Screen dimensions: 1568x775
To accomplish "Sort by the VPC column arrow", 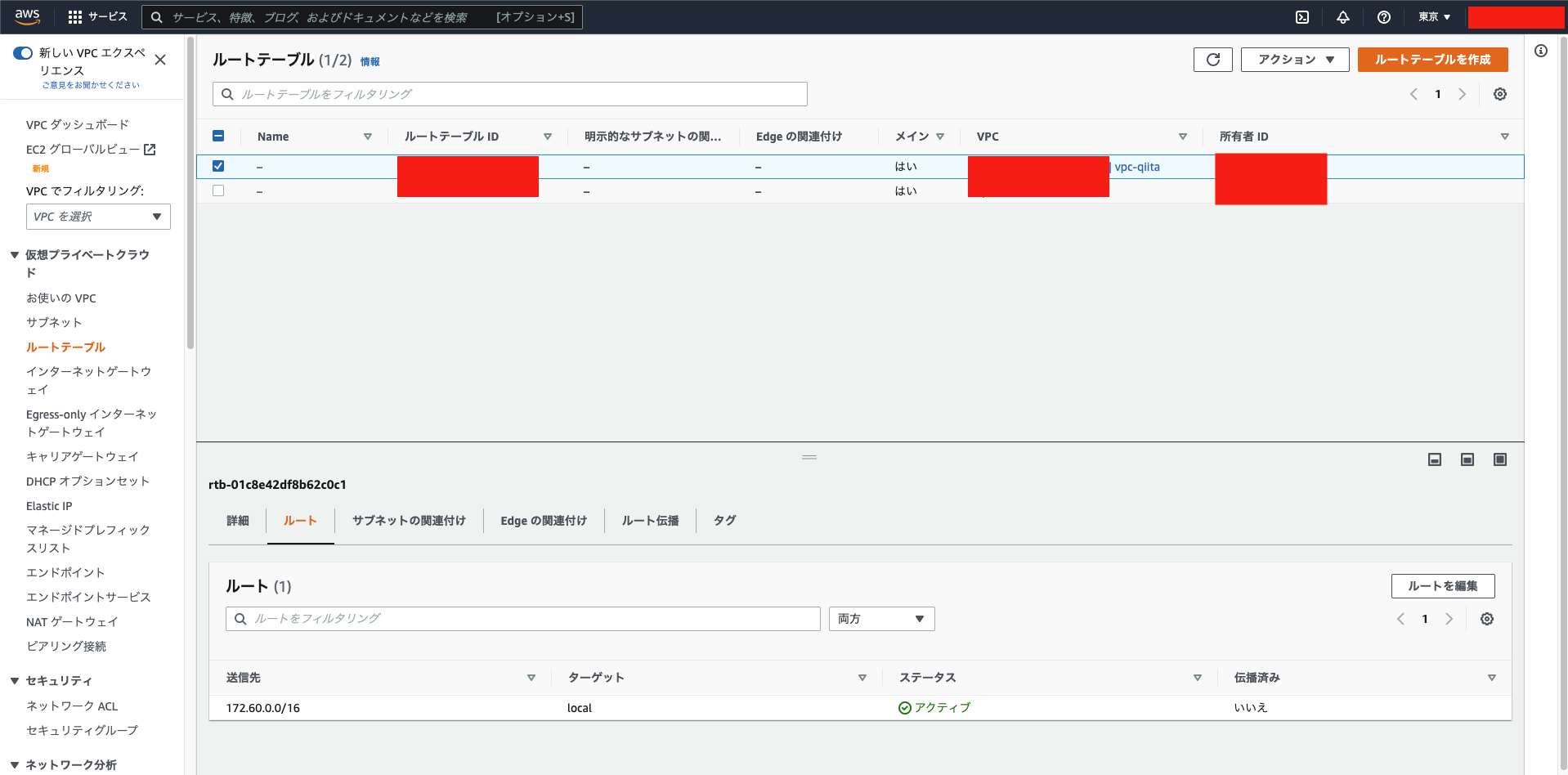I will [x=1183, y=137].
